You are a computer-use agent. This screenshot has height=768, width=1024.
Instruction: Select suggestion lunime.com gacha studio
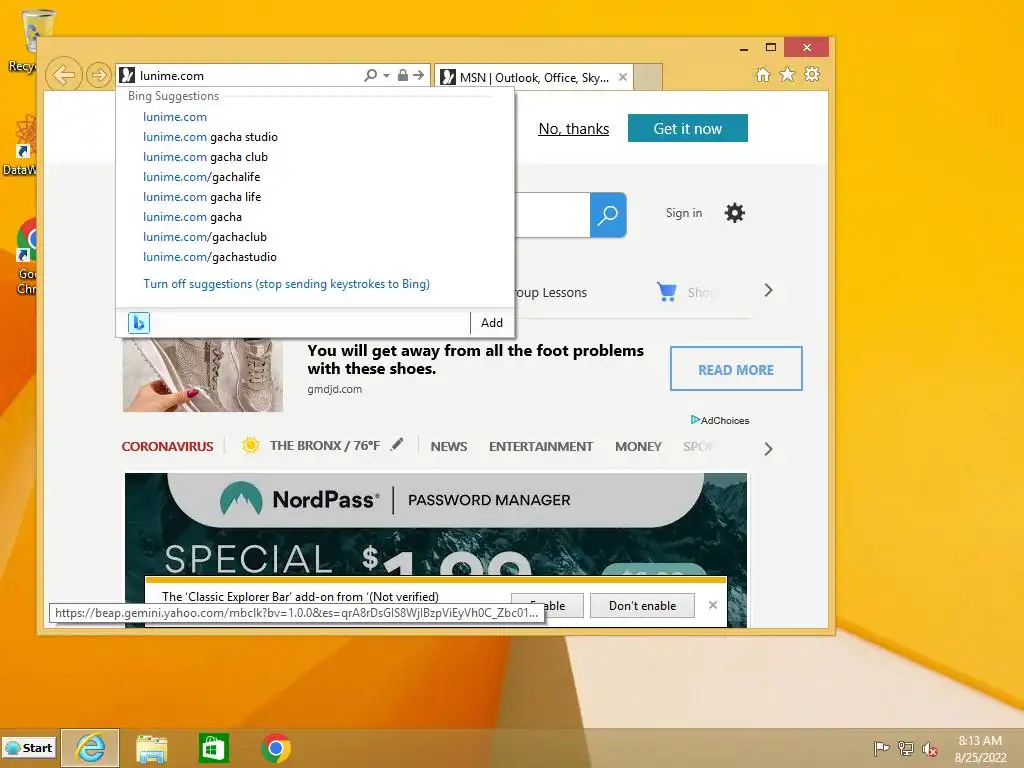[210, 137]
